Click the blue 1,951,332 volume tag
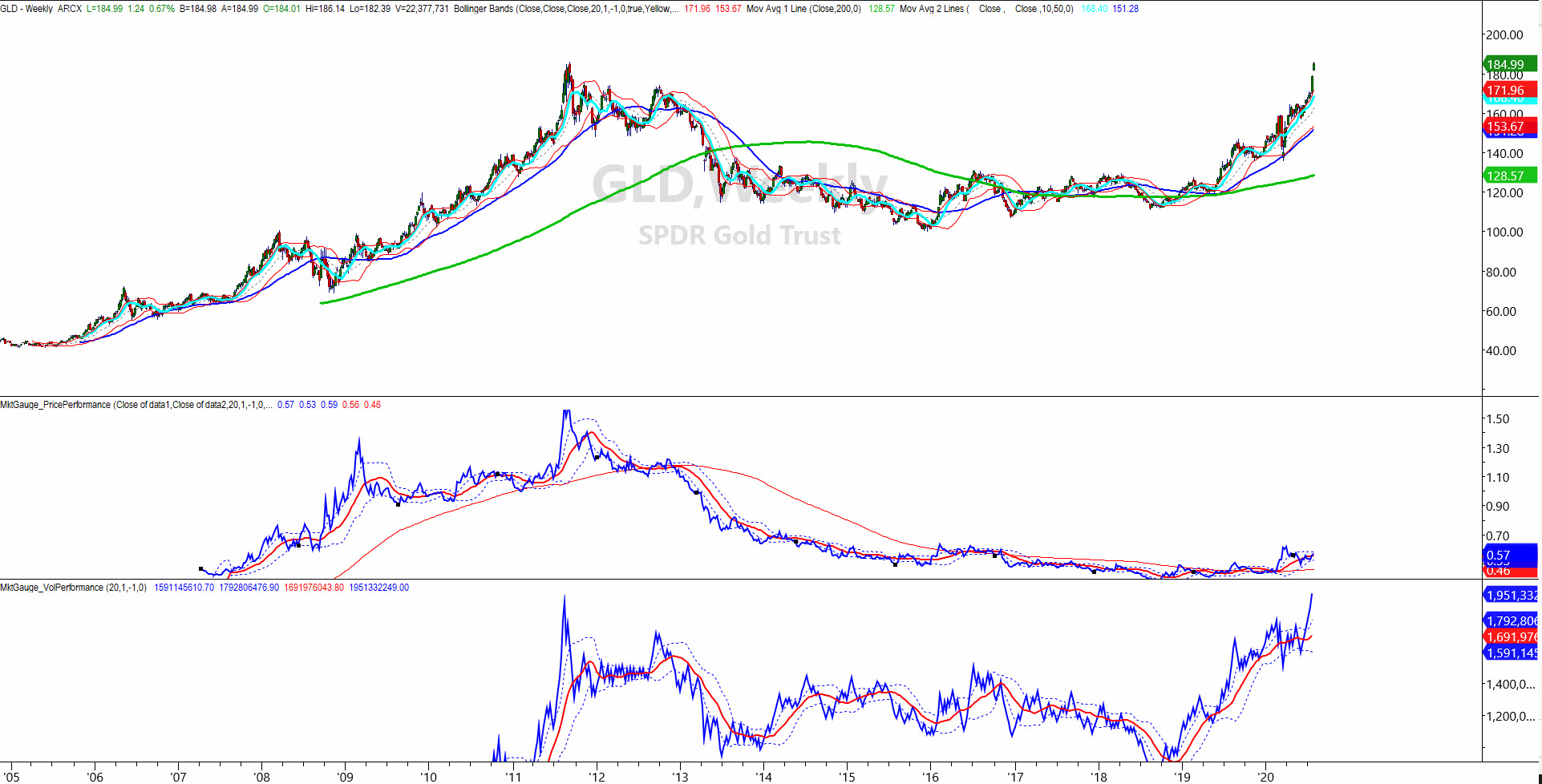The image size is (1542, 784). (x=1511, y=595)
